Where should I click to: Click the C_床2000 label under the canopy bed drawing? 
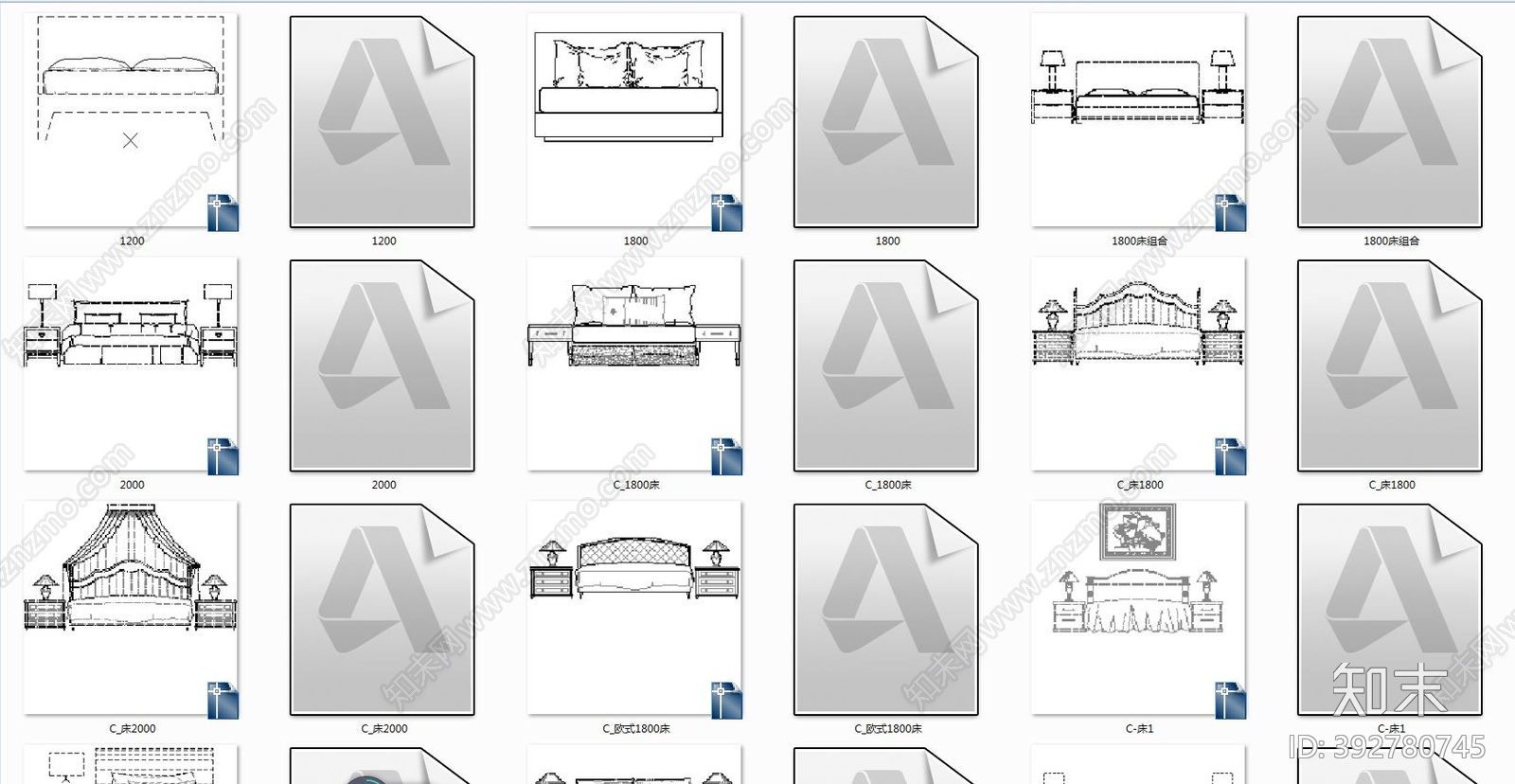[132, 728]
